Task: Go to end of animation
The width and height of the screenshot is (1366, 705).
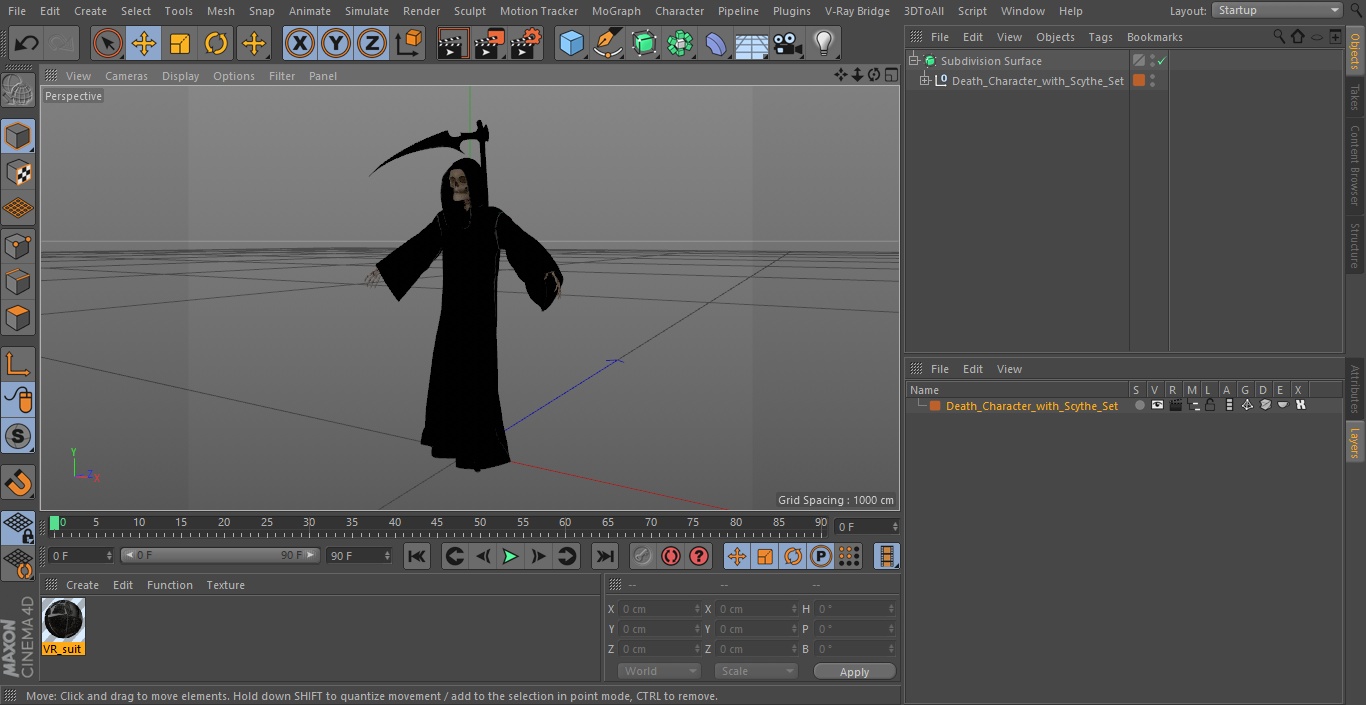Action: pyautogui.click(x=604, y=556)
